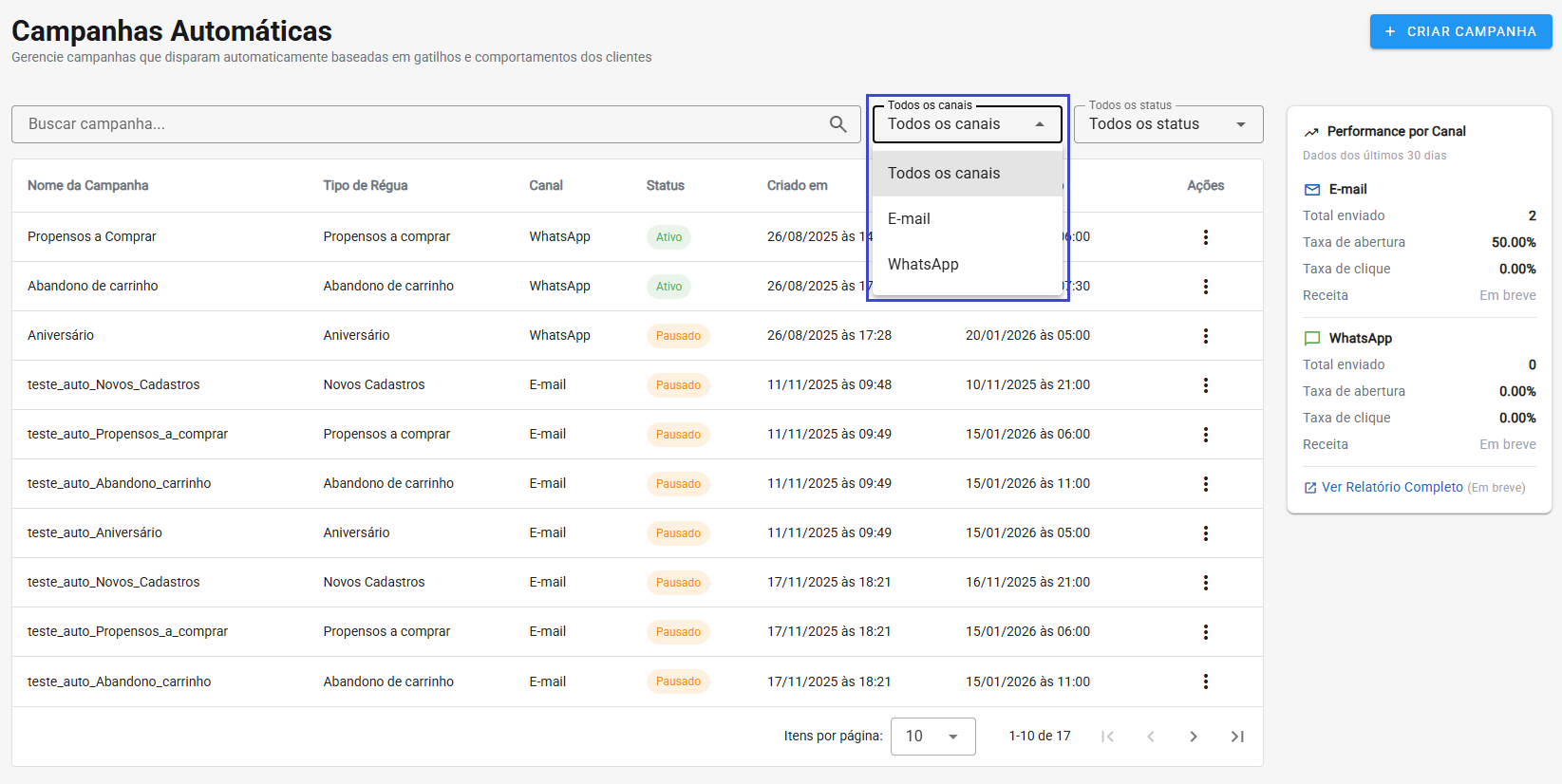Click the Nome da Campanha column header
Viewport: 1562px width, 784px height.
pyautogui.click(x=88, y=186)
